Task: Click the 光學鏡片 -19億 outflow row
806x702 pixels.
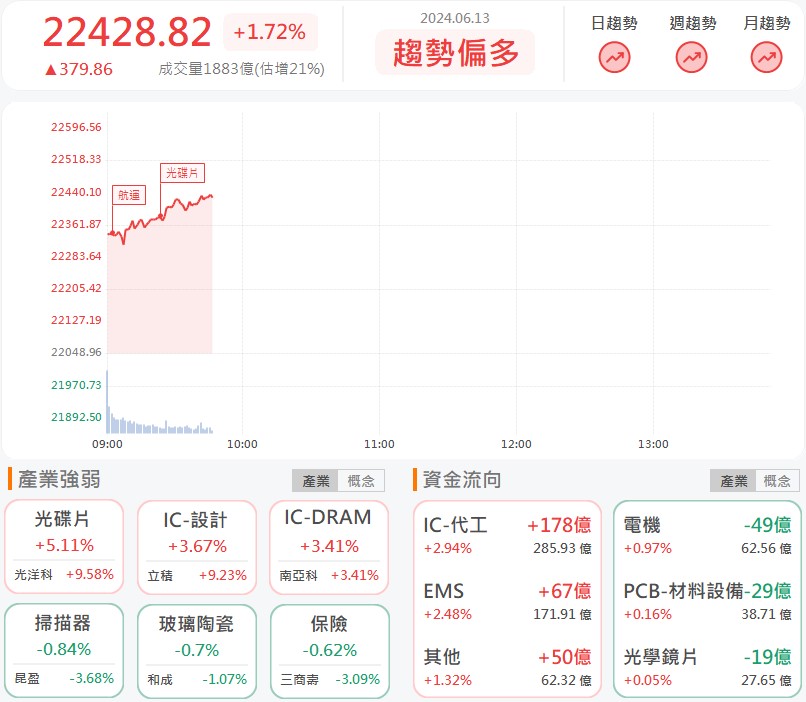Action: coord(707,668)
